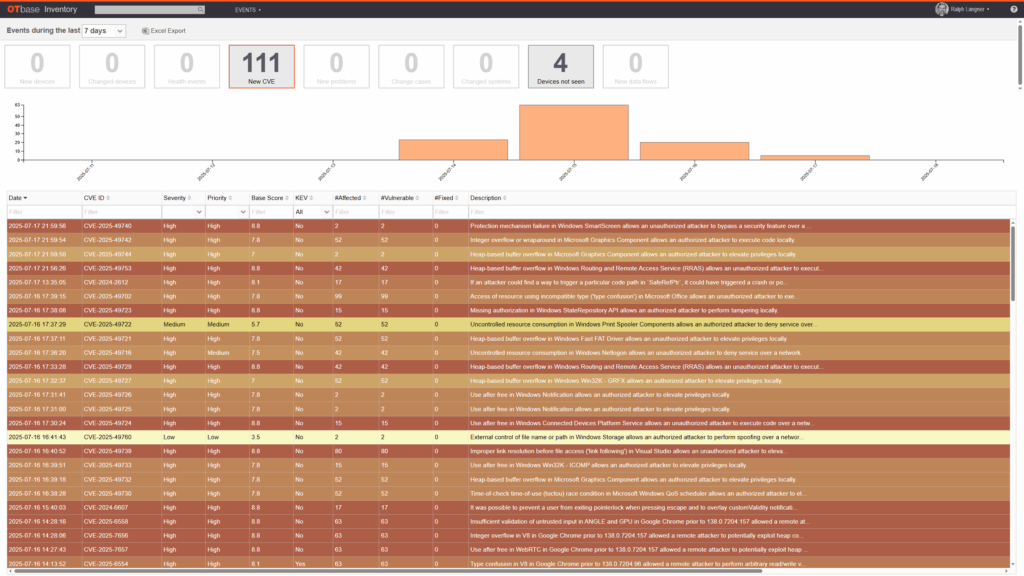1024x576 pixels.
Task: Click the New CVE counter tile
Action: tap(263, 66)
